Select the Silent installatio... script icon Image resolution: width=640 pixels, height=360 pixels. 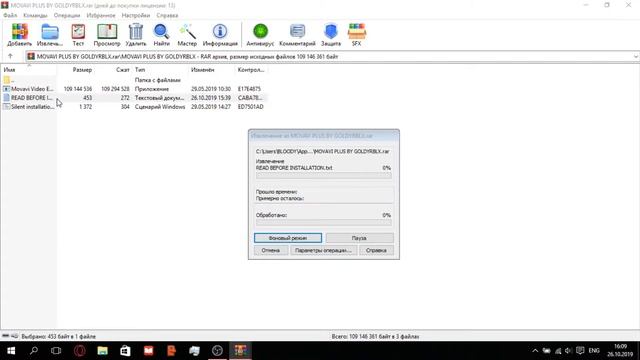click(x=7, y=107)
